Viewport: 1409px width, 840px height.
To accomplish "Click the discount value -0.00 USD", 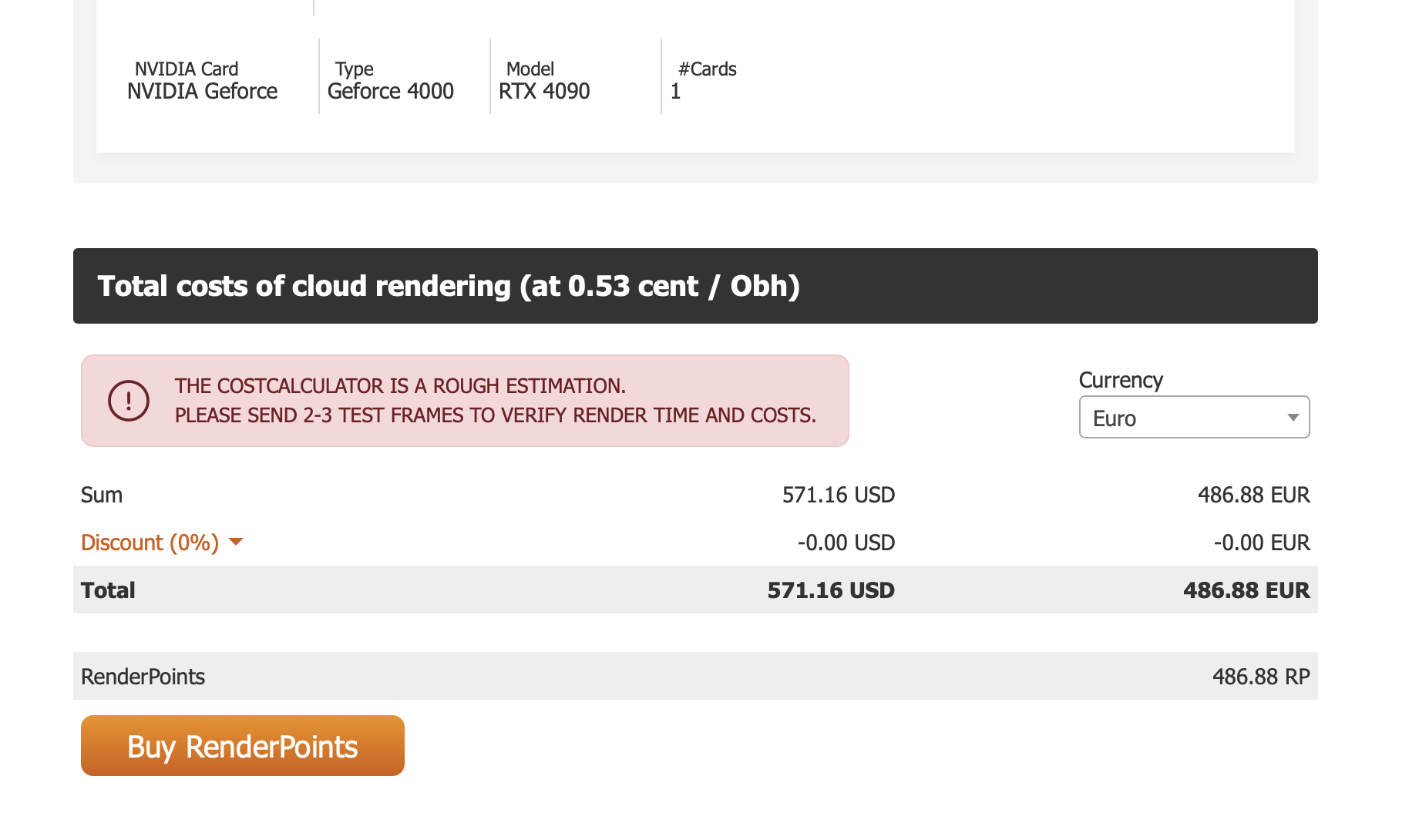I will click(x=846, y=543).
